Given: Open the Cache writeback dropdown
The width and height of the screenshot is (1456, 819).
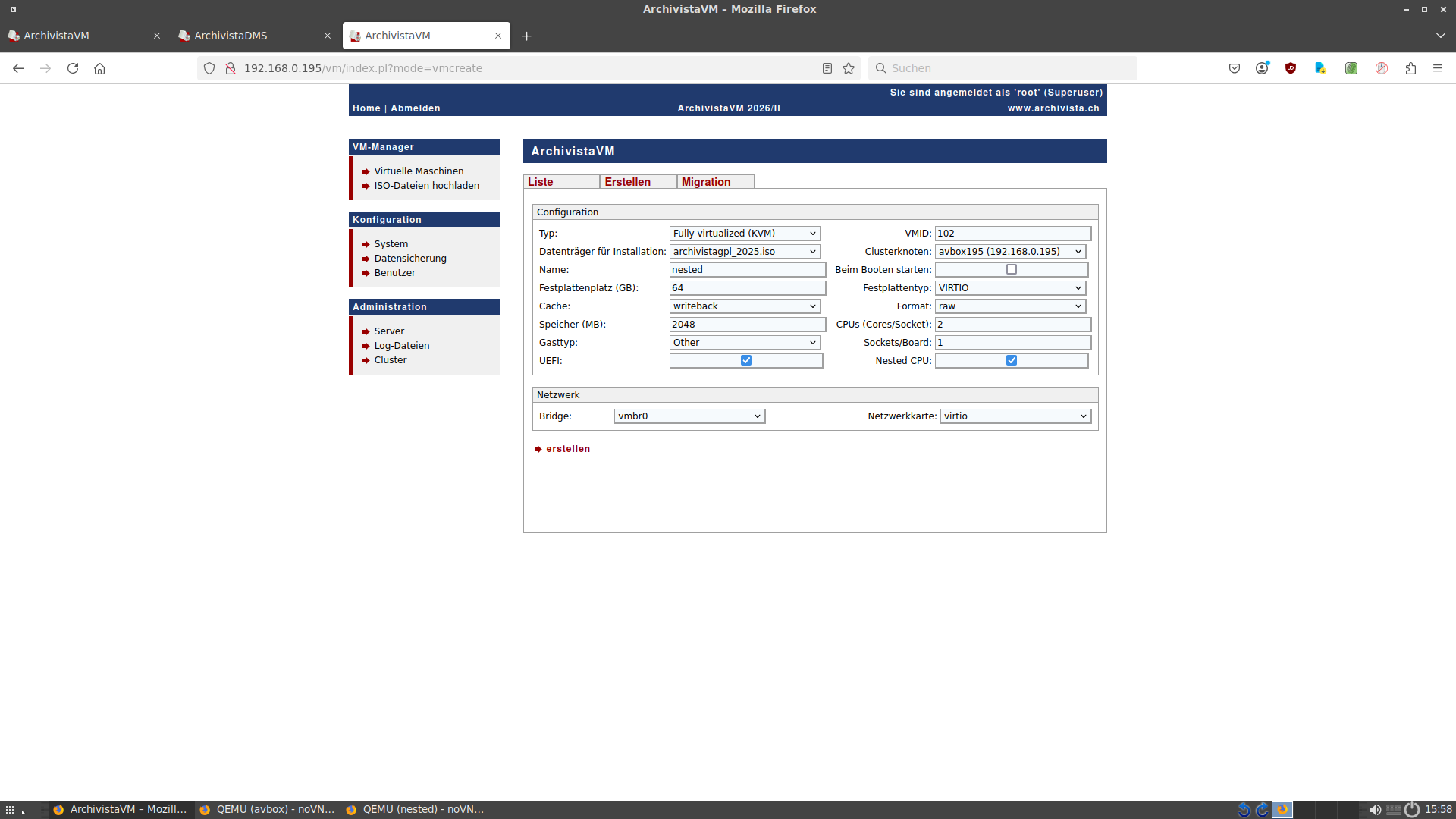Looking at the screenshot, I should point(745,306).
